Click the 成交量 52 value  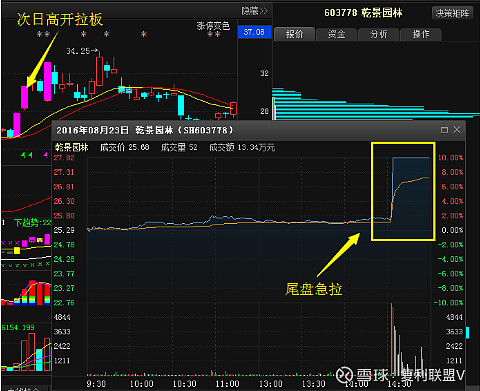click(x=179, y=147)
